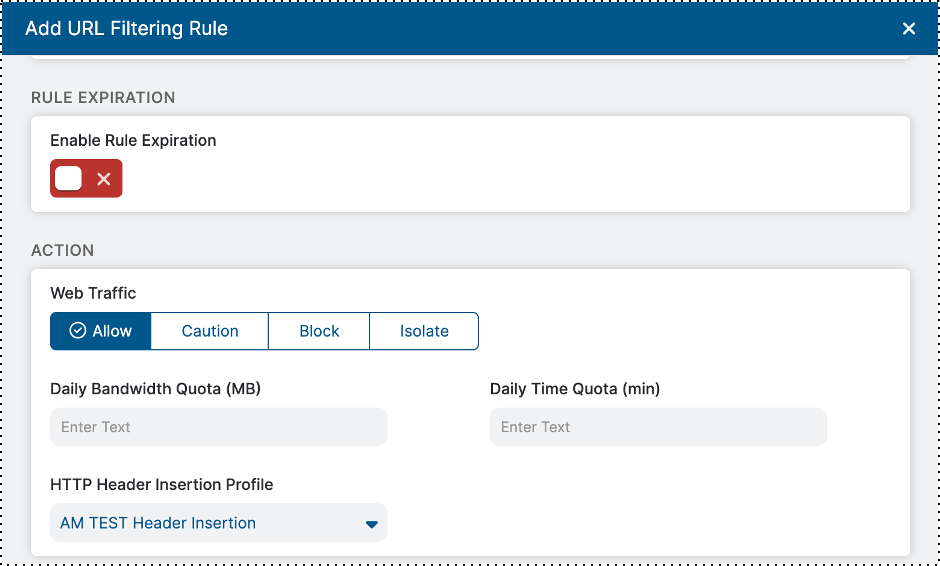Set Web Traffic action to Caution
The height and width of the screenshot is (566, 940).
(x=210, y=331)
